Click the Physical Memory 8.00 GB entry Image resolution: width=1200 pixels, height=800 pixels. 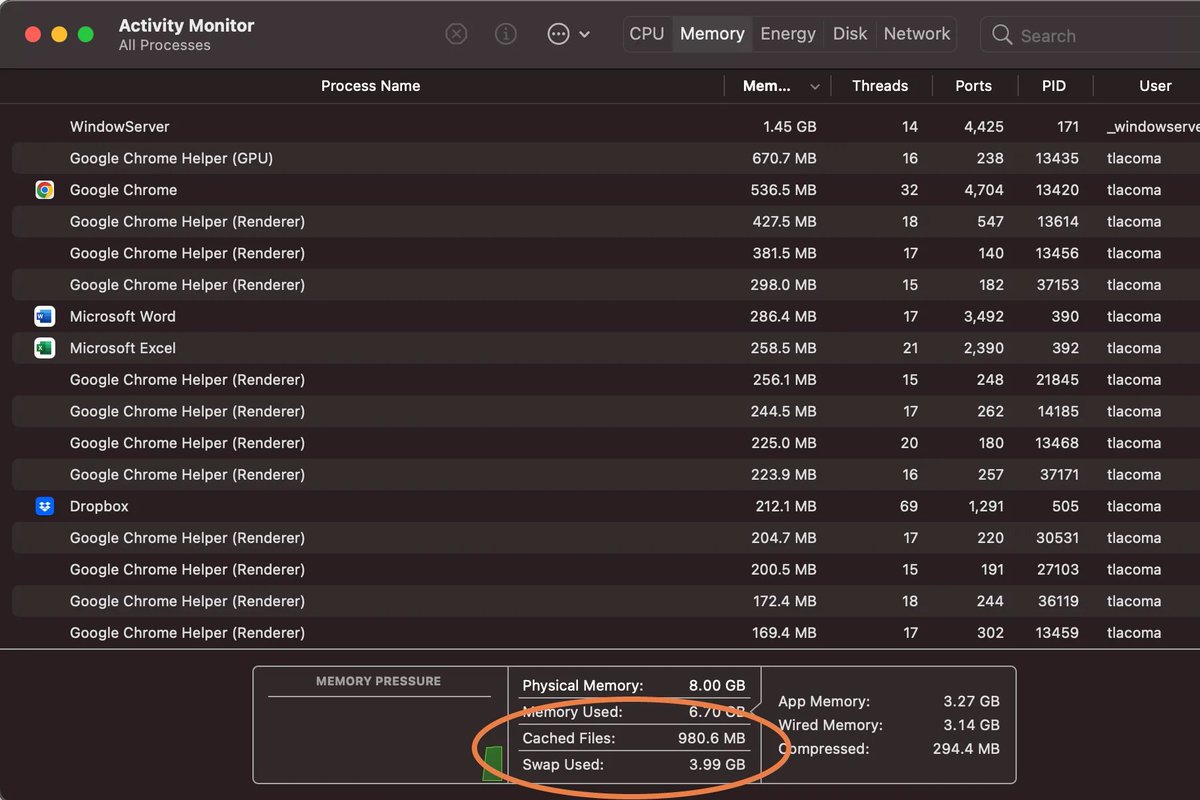point(634,686)
